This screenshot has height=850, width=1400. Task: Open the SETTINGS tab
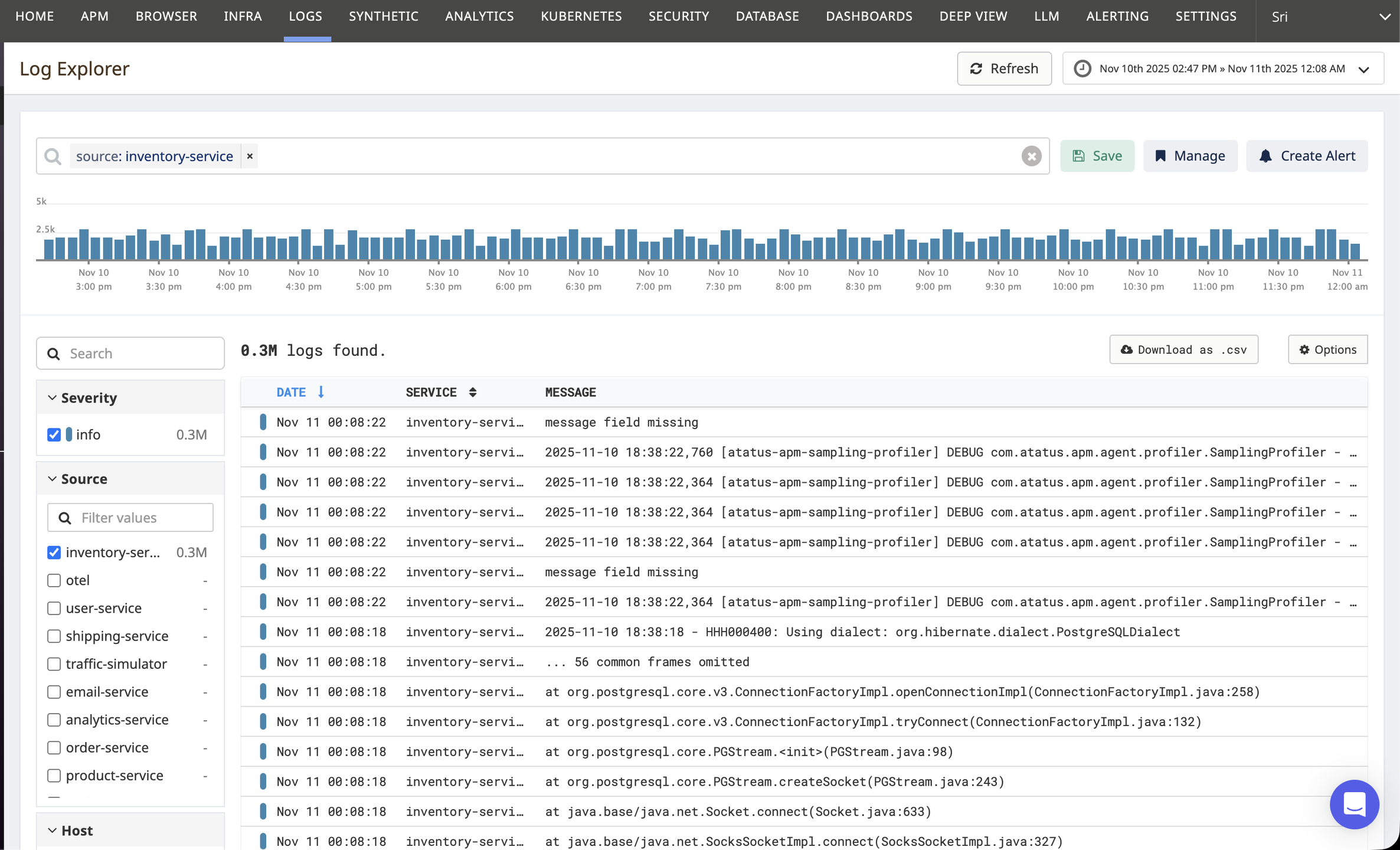click(x=1206, y=17)
